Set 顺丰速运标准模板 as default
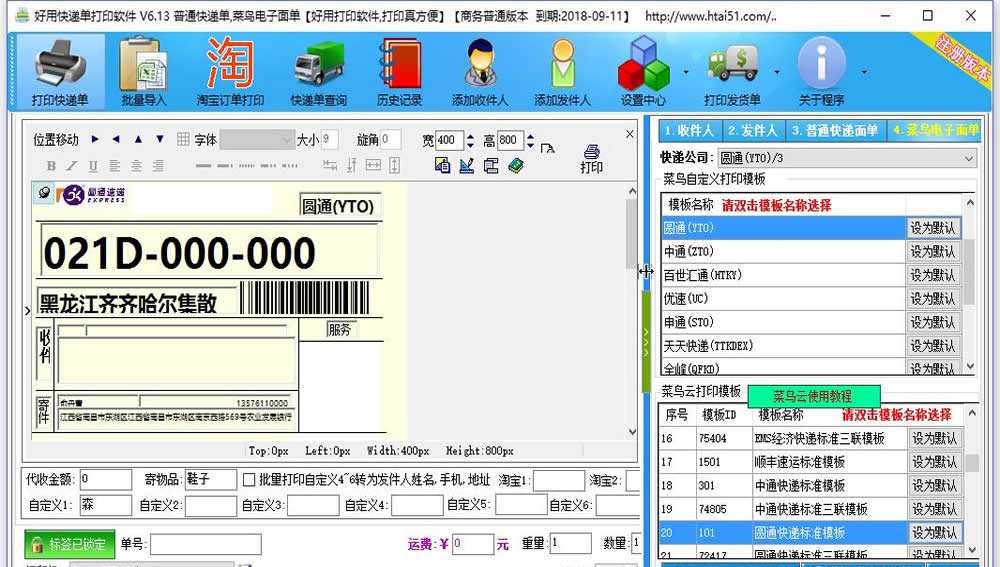The width and height of the screenshot is (1000, 567). (x=934, y=462)
